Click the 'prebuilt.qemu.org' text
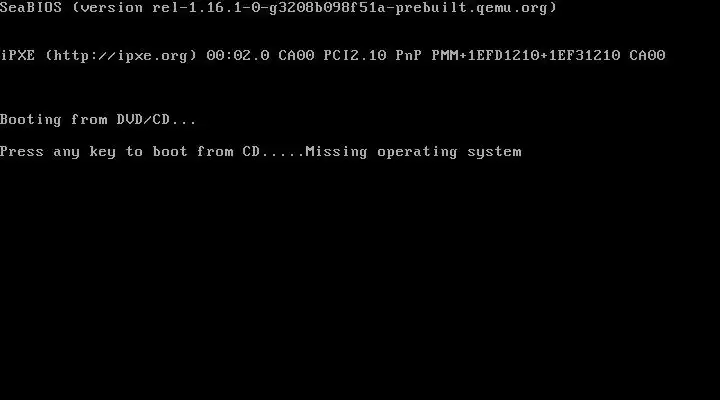 coord(472,8)
